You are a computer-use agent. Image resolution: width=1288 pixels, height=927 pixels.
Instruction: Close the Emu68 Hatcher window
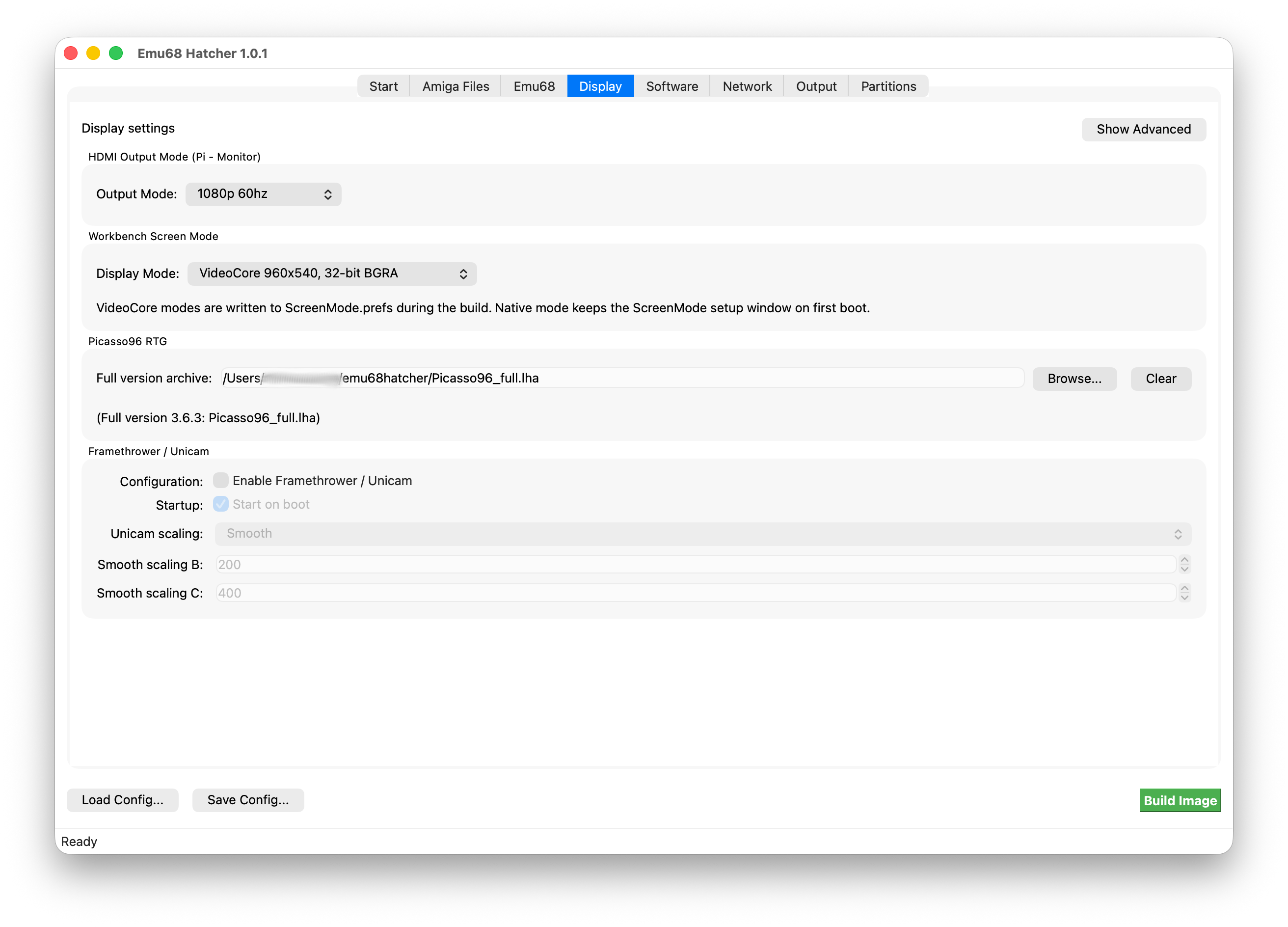[71, 54]
